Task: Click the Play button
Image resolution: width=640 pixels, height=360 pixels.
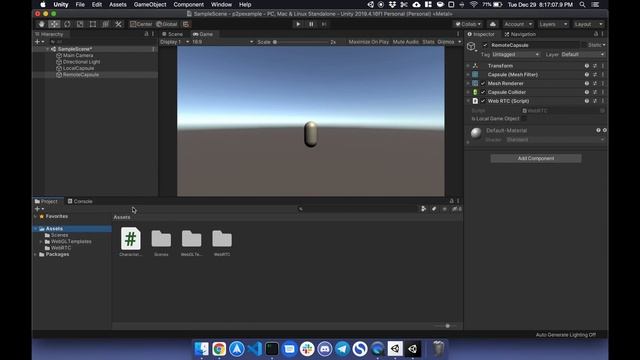Action: pyautogui.click(x=298, y=24)
